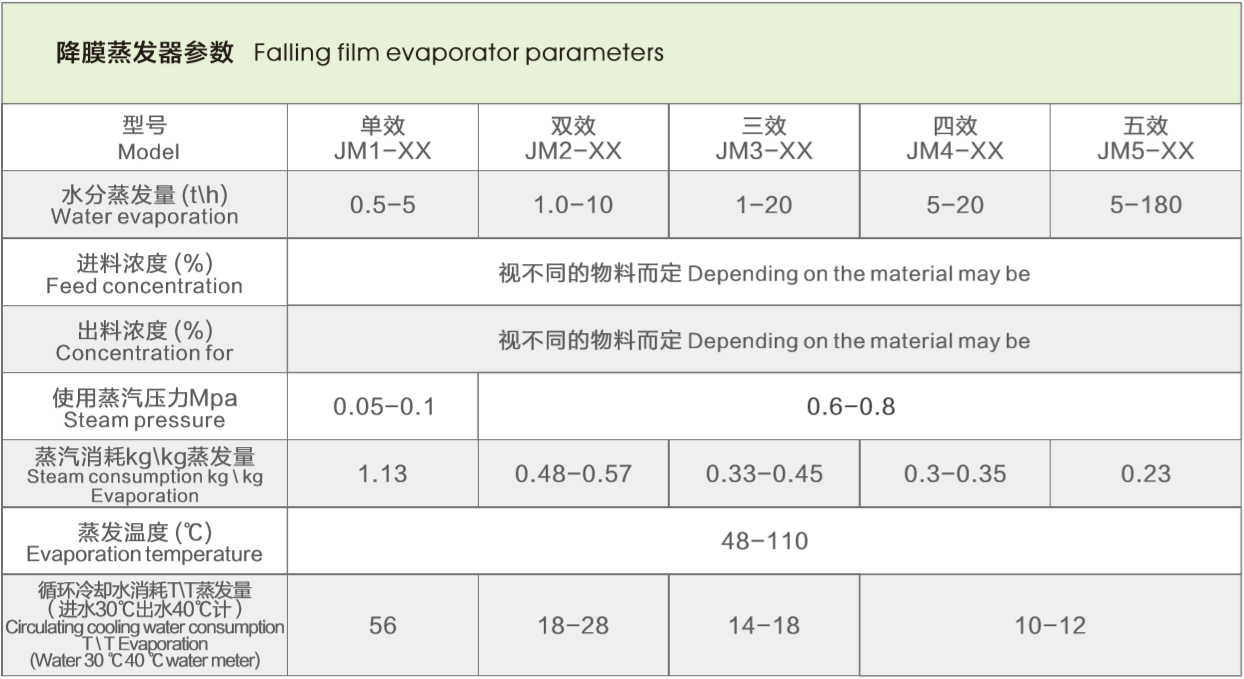Select the Model header cell
Screen dimensions: 1244x679
tap(145, 138)
